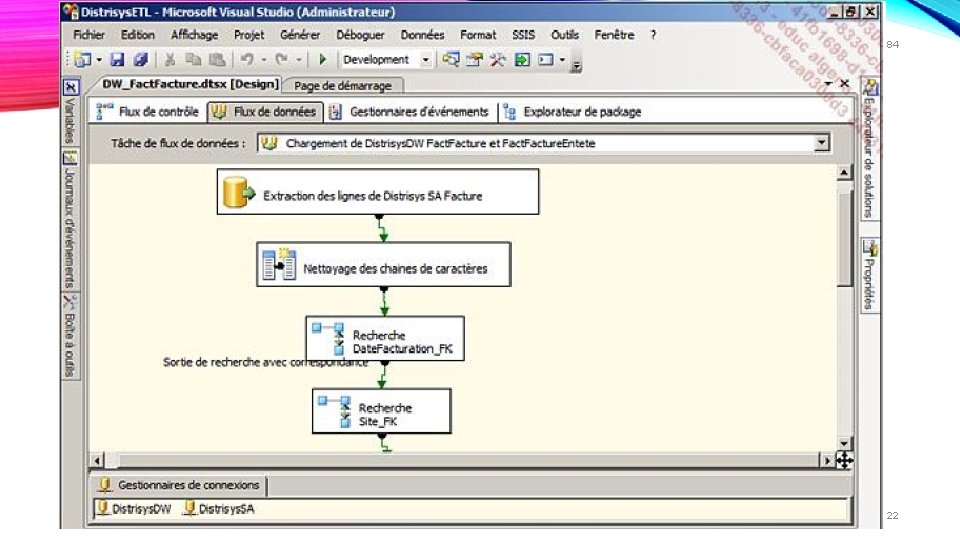The image size is (960, 540).
Task: Expand the Other Windows dropdown arrow
Action: pos(562,60)
